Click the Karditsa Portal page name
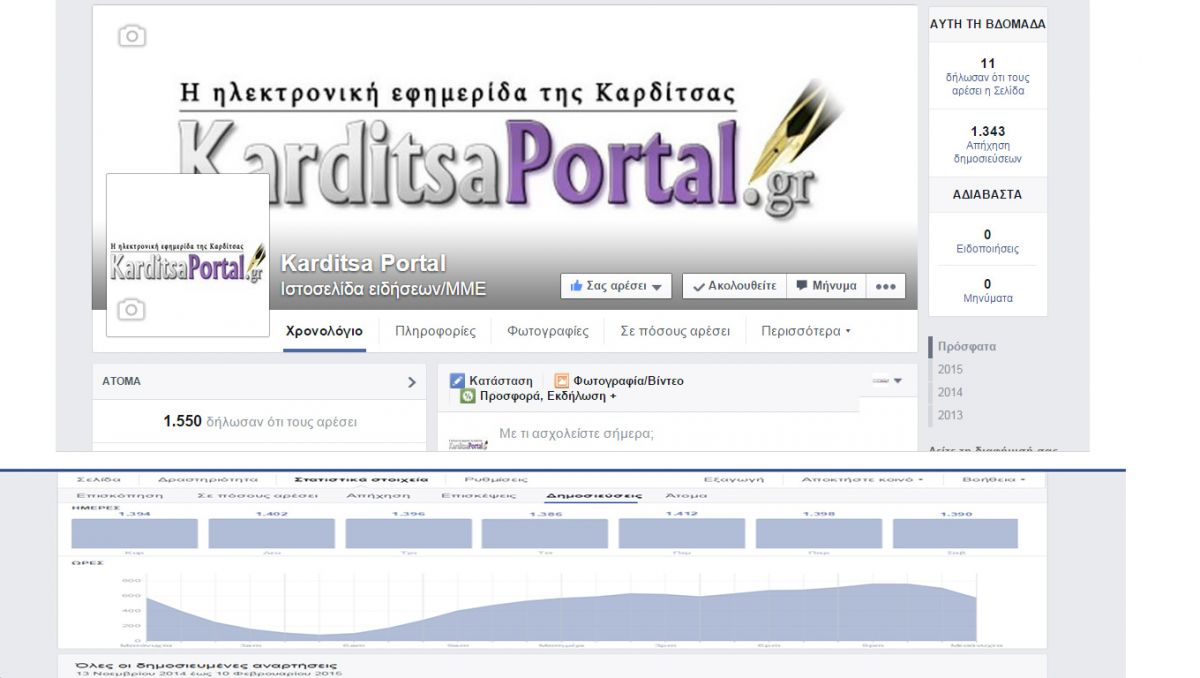The width and height of the screenshot is (1200, 678). click(363, 263)
